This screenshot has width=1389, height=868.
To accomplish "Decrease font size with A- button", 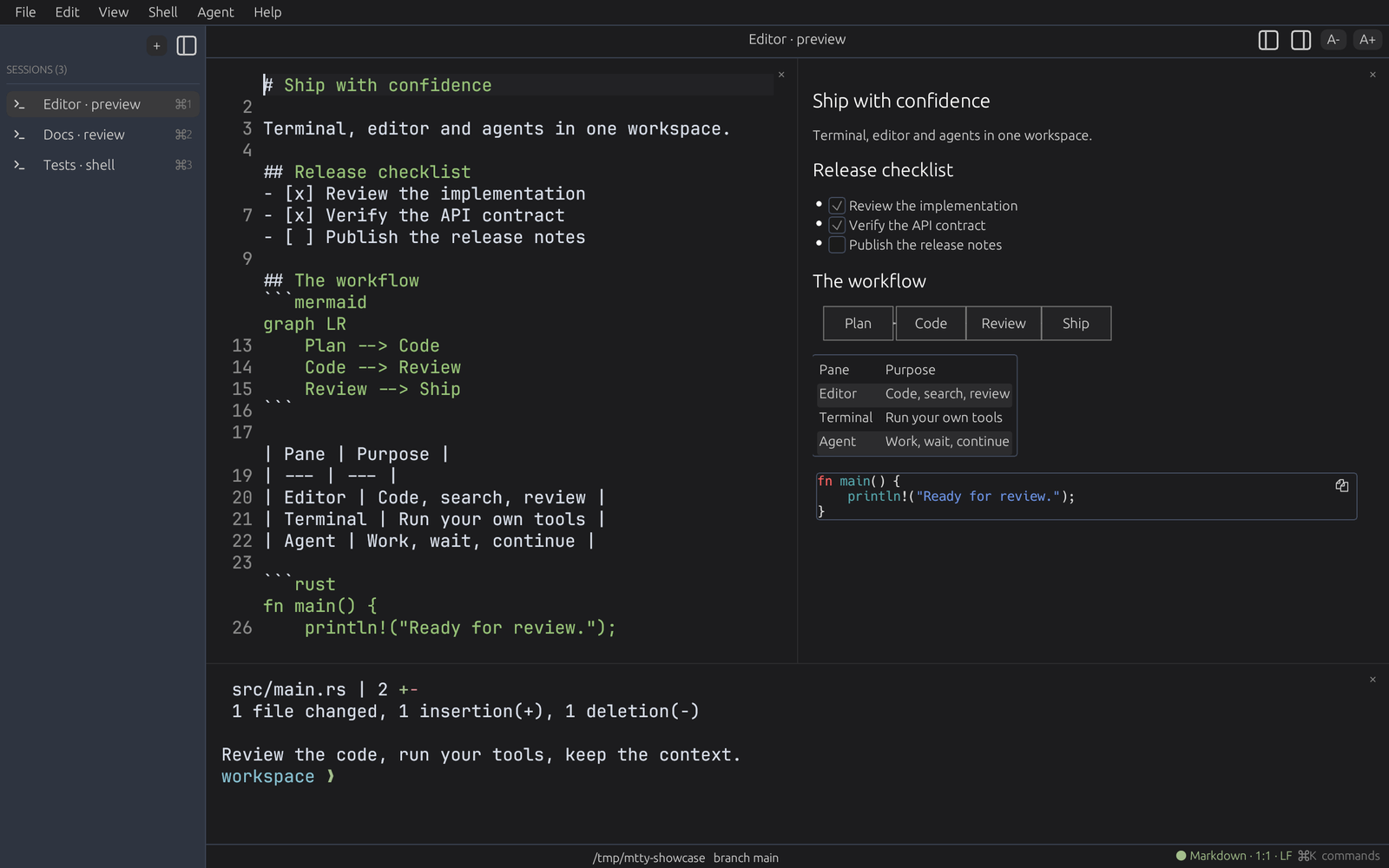I will pos(1333,40).
